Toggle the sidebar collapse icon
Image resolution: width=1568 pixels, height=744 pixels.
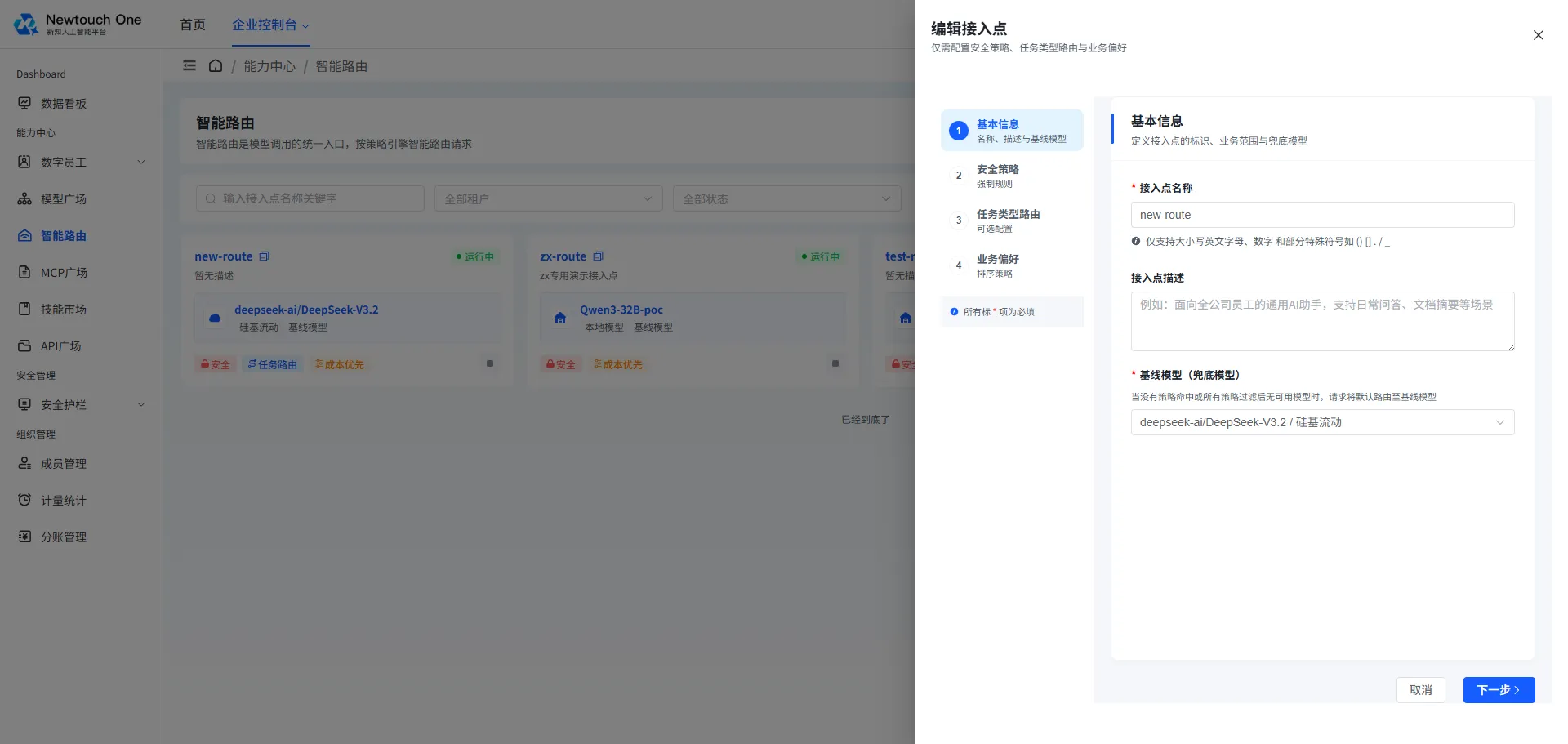click(189, 65)
